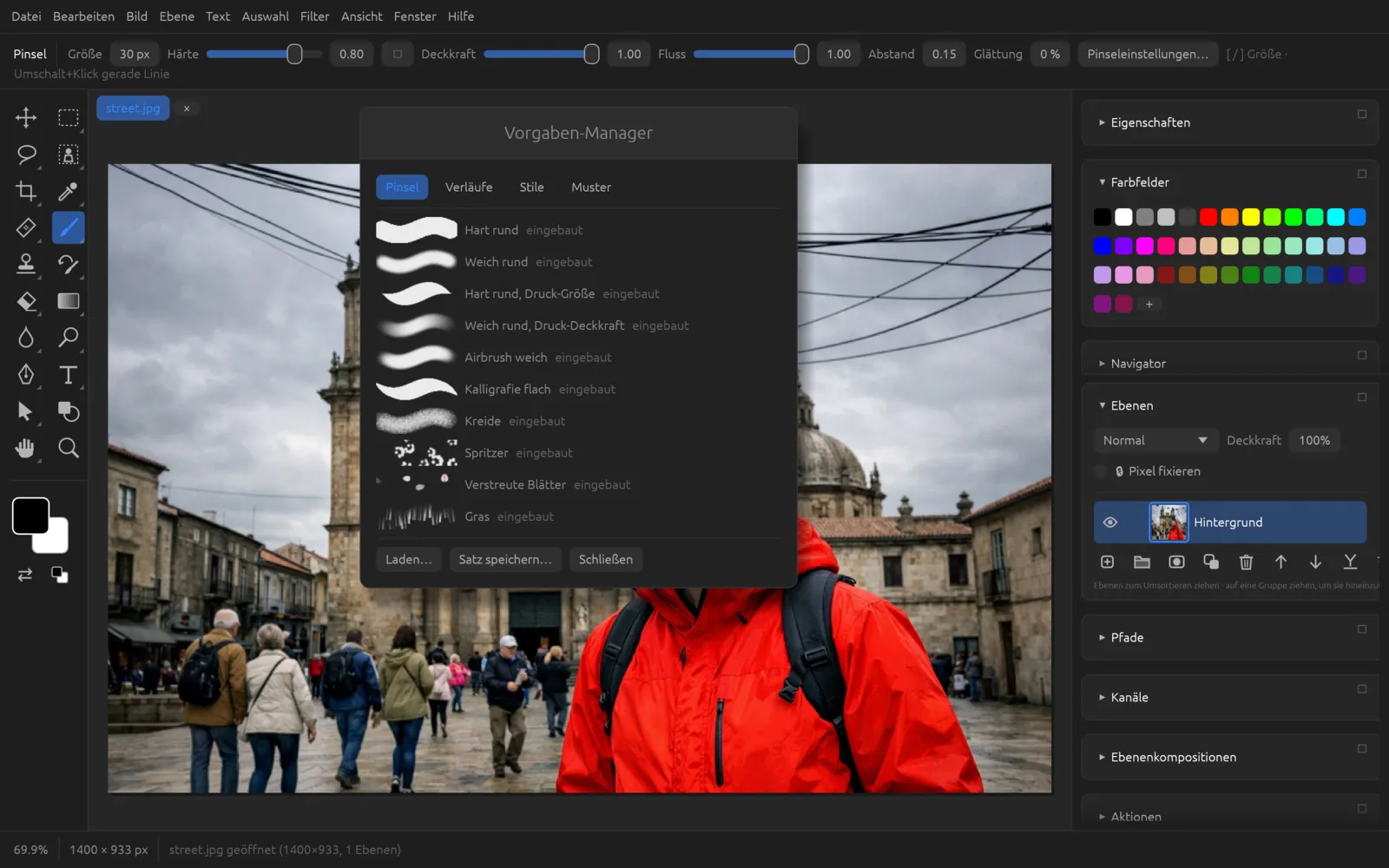Screen dimensions: 1389x868
Task: Choose the Hand tool
Action: pyautogui.click(x=26, y=448)
